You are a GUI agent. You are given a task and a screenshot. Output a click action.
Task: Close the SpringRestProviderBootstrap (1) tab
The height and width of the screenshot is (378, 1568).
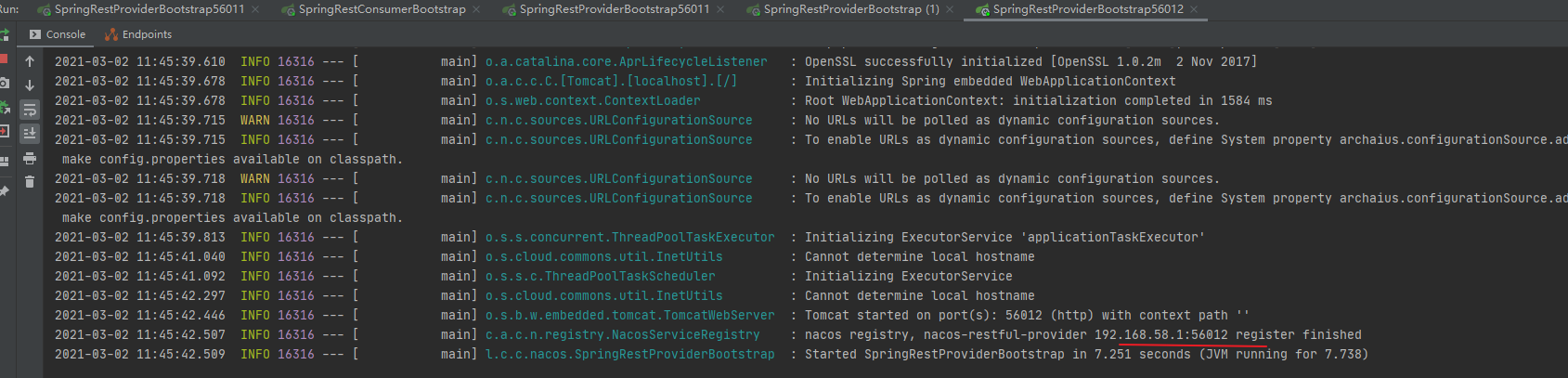click(x=950, y=9)
